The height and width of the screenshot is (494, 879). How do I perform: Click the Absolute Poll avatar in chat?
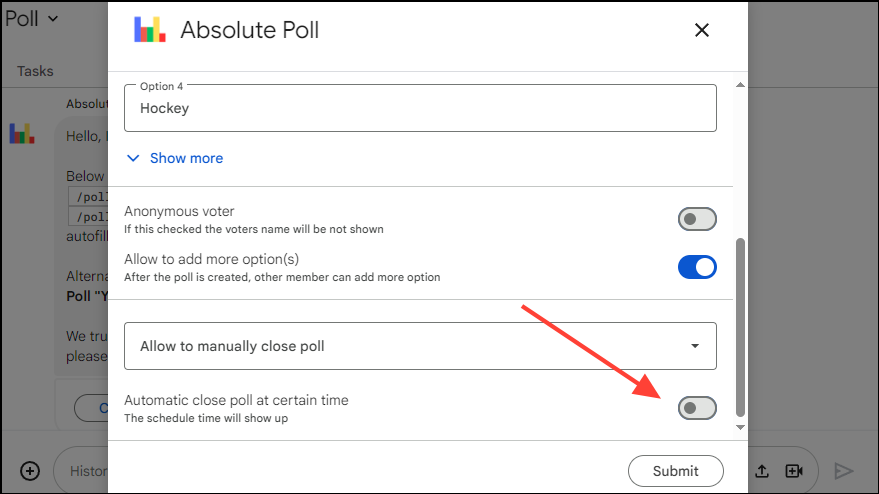(x=22, y=133)
